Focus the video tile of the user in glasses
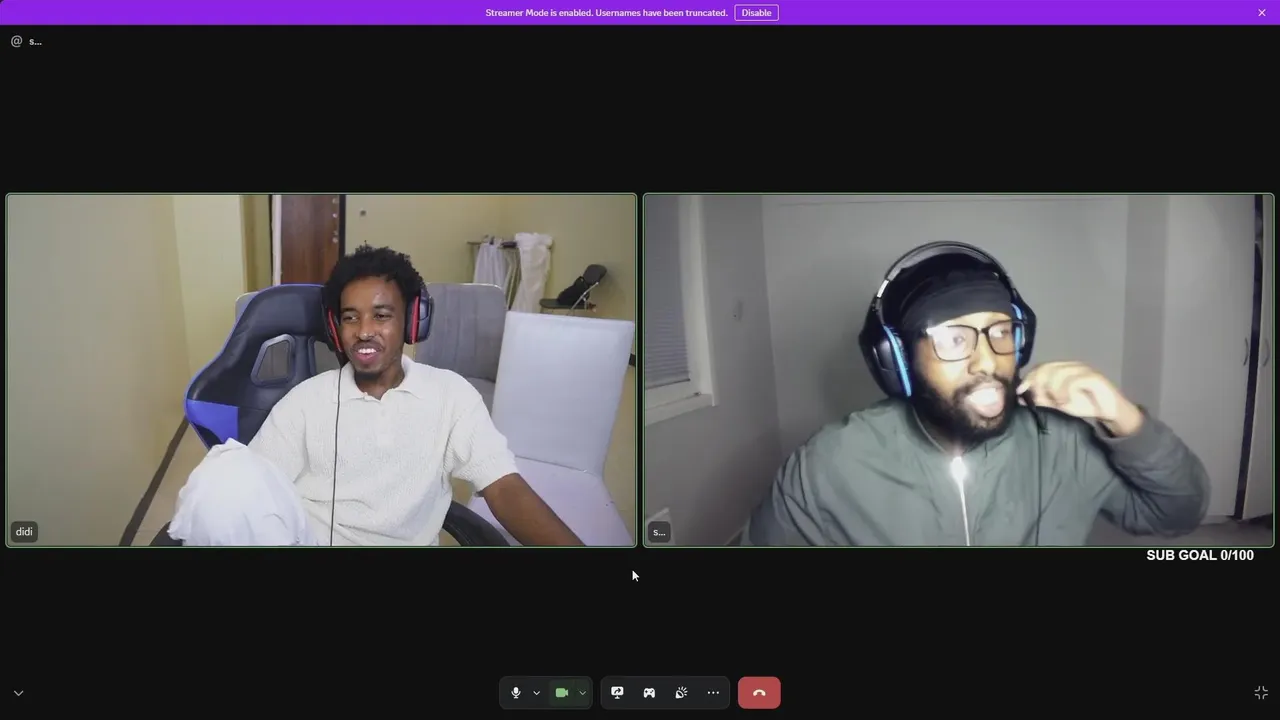1280x720 pixels. click(959, 370)
